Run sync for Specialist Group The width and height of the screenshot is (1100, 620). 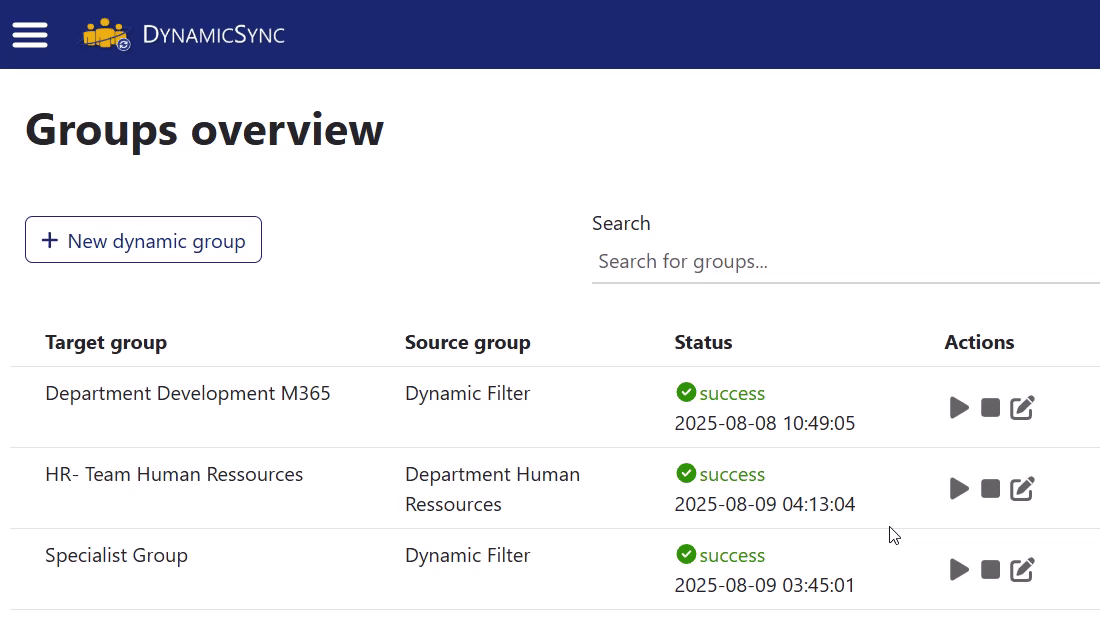pos(958,569)
